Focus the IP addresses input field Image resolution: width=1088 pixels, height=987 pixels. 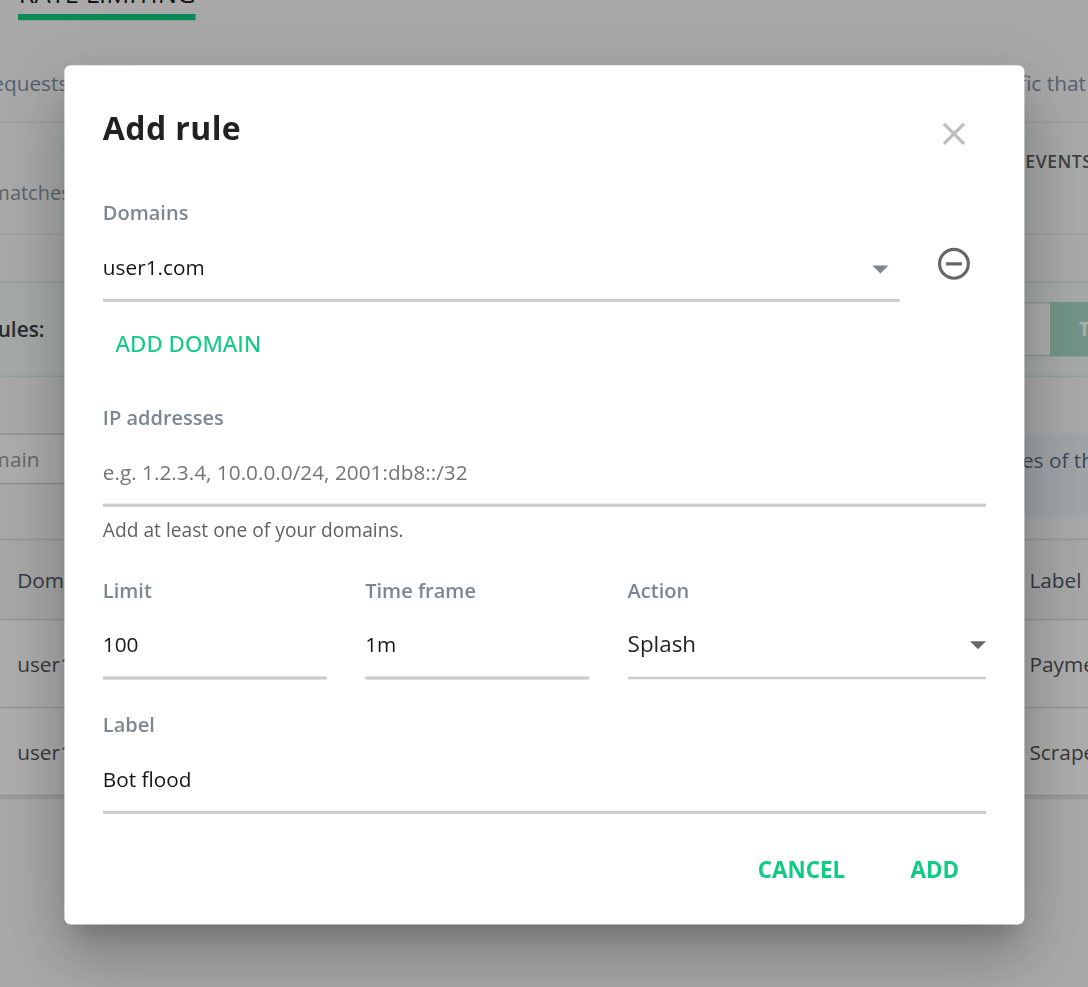coord(544,473)
